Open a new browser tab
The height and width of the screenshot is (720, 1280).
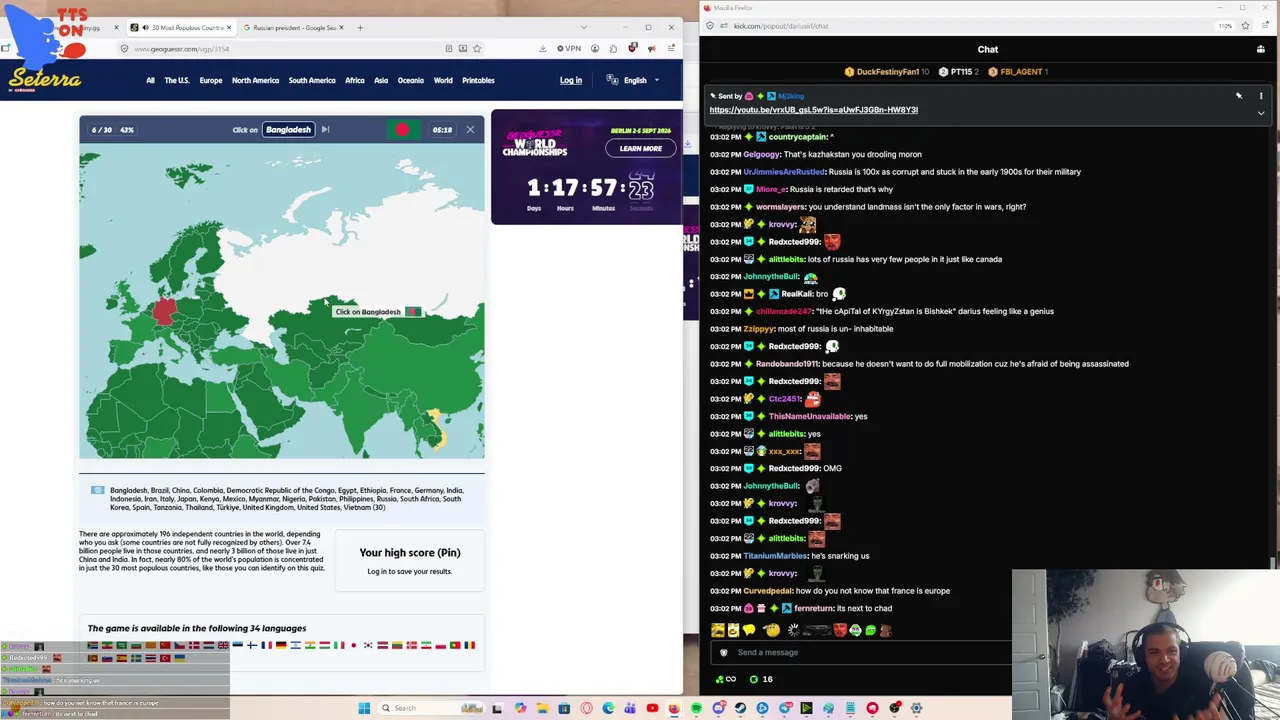[360, 27]
